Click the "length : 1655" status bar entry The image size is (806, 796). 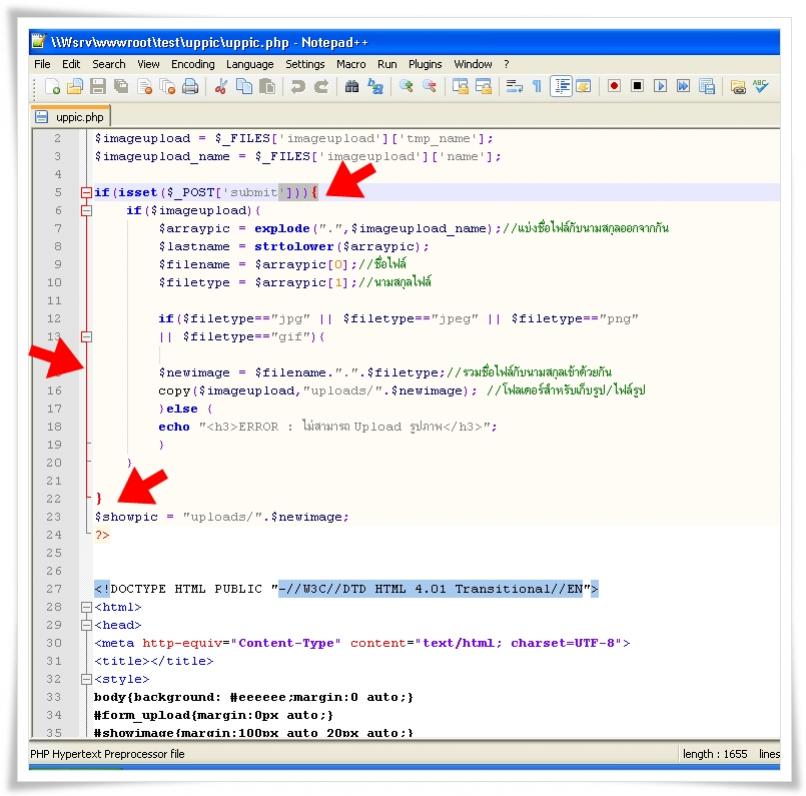[x=715, y=754]
